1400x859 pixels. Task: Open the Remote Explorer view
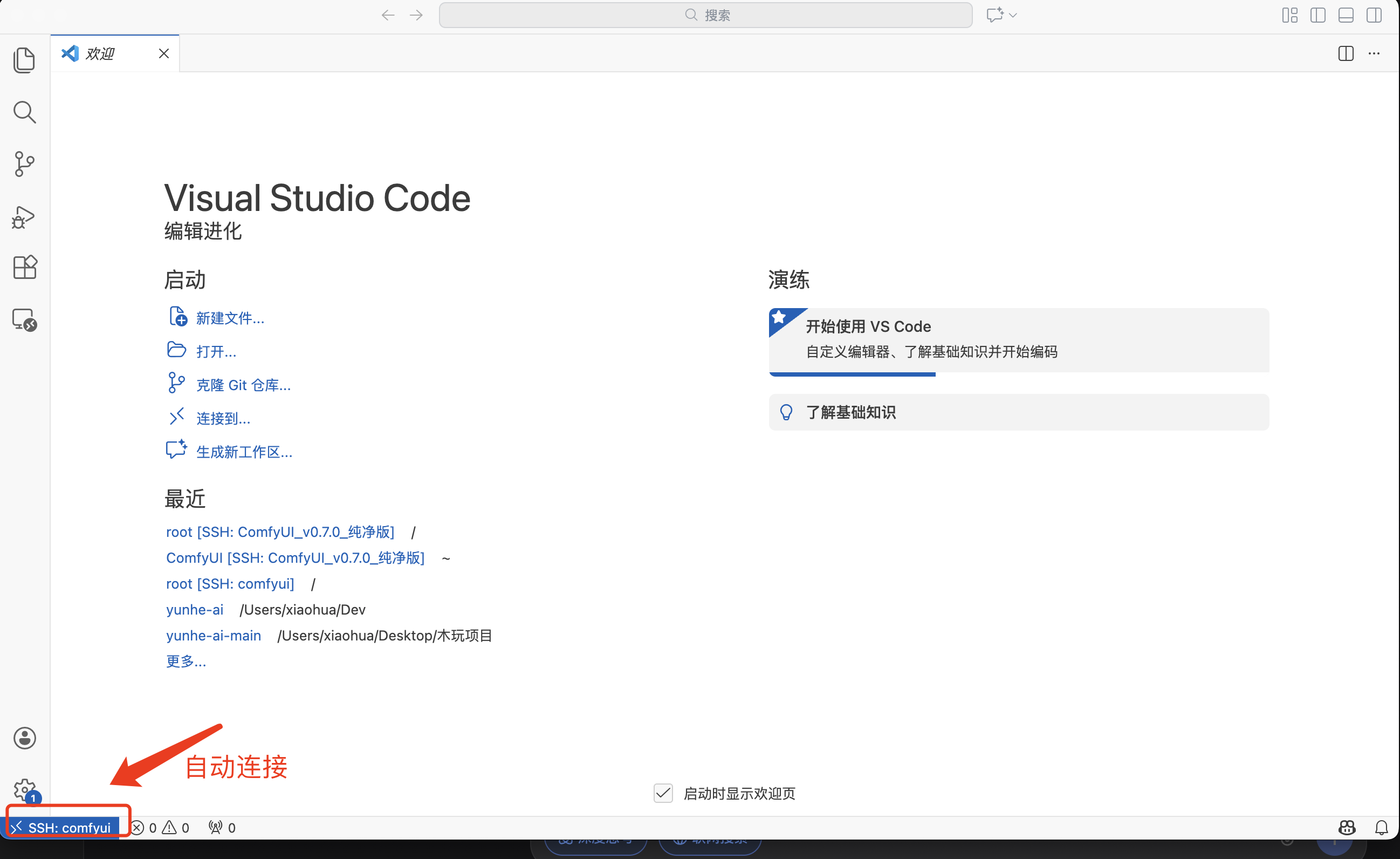point(24,319)
